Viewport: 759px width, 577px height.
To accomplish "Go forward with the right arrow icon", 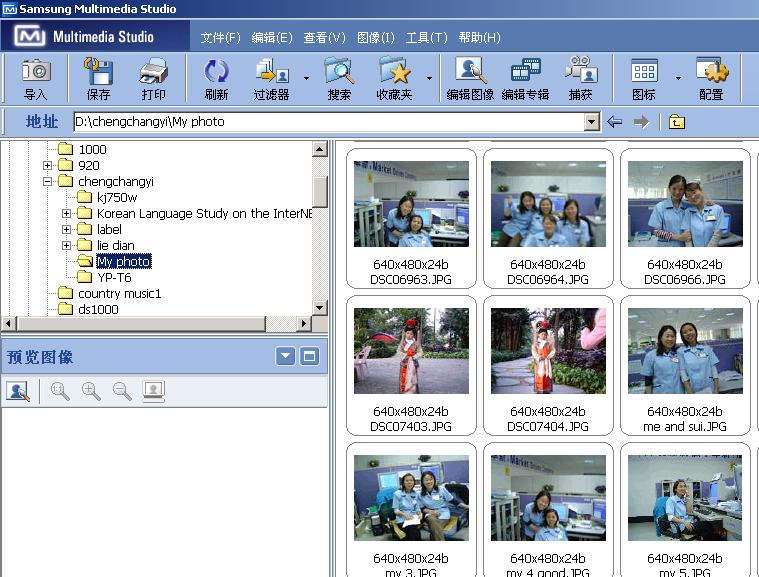I will [641, 122].
